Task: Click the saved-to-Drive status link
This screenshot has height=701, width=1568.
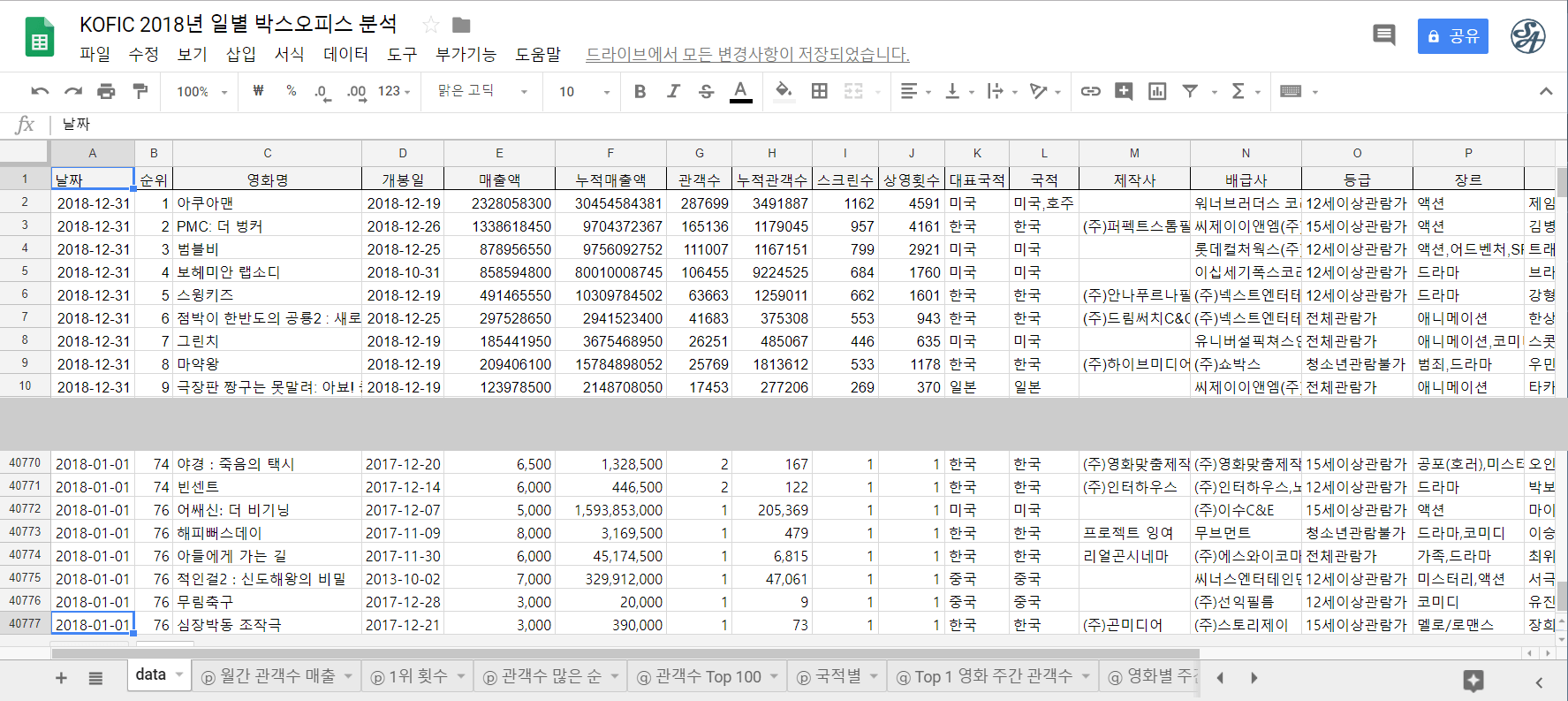Action: click(x=747, y=55)
